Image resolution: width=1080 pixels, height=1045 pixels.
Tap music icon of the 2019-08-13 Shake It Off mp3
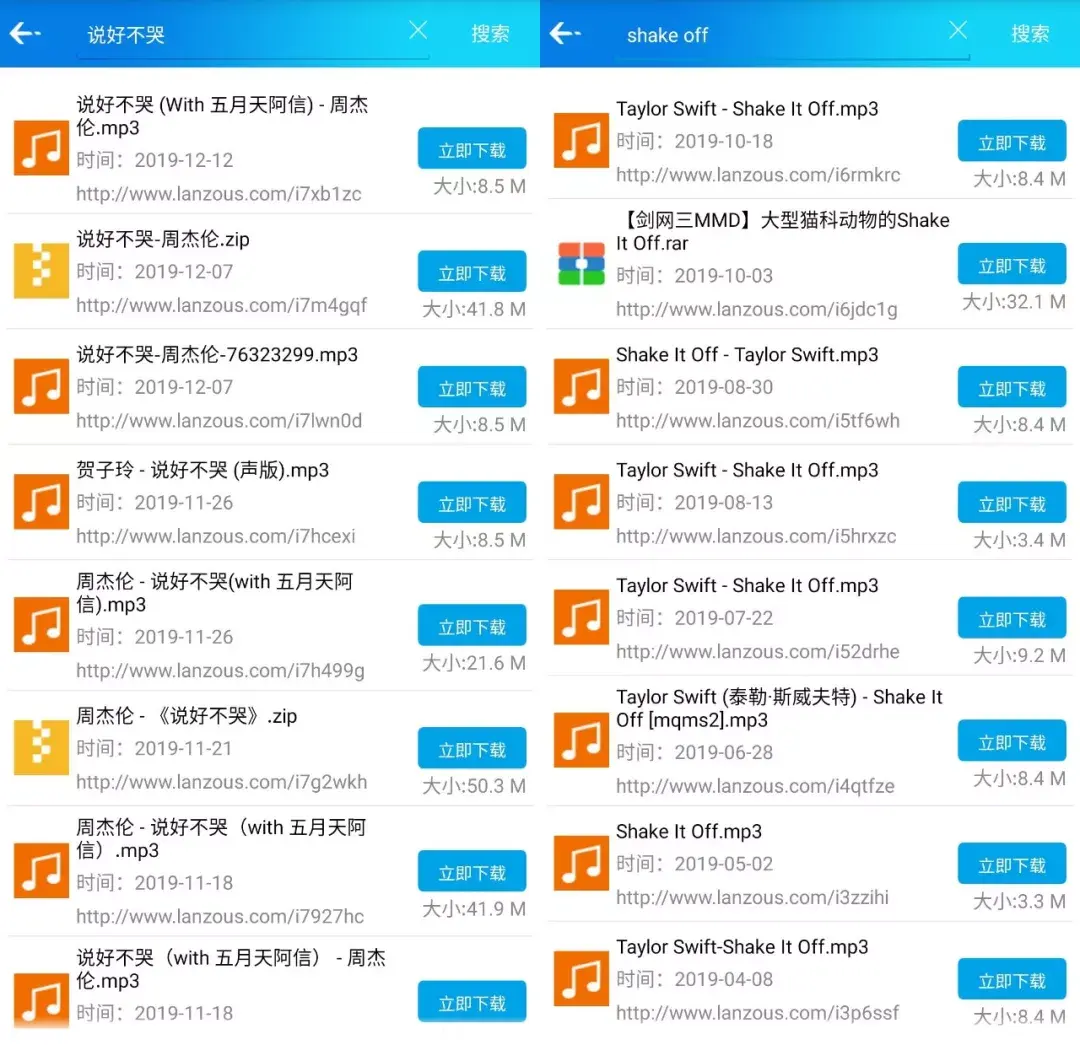coord(581,501)
